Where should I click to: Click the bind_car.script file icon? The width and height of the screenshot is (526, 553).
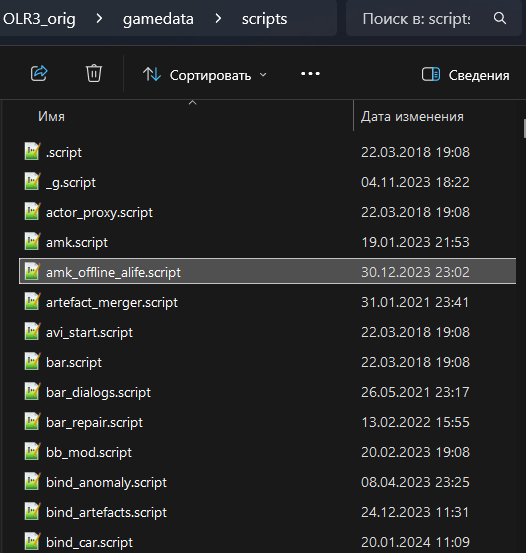[32, 541]
